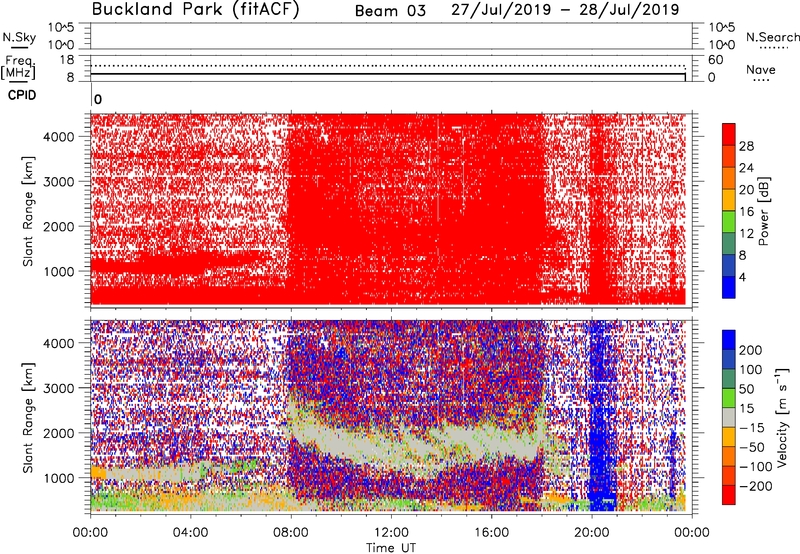Click the N.Search legend label
Screen dimensions: 800x554
(x=772, y=37)
